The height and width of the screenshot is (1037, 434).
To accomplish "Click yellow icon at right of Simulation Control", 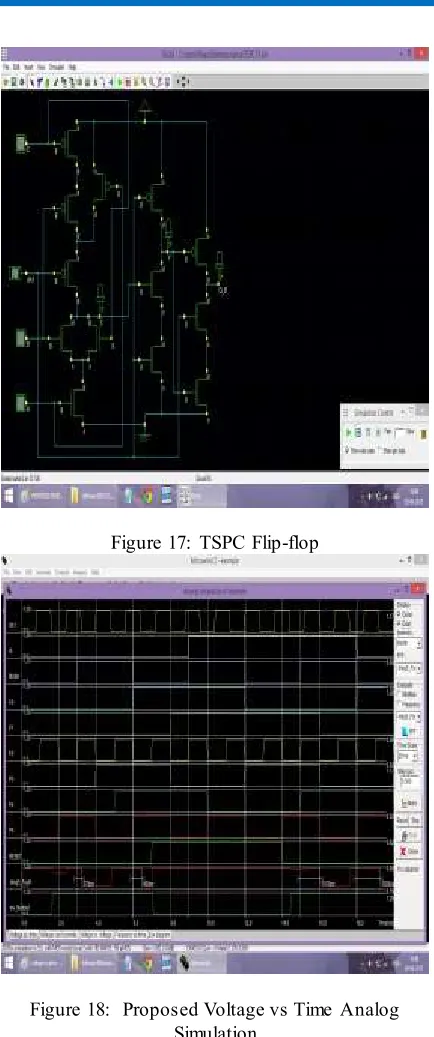I will click(423, 433).
